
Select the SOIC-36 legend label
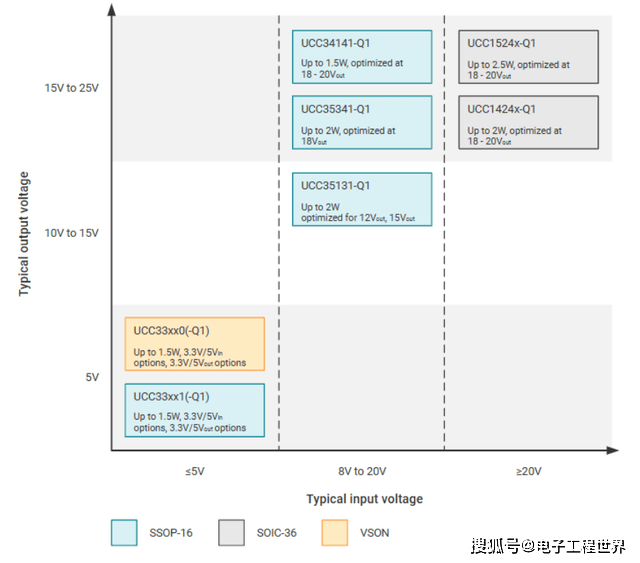[276, 534]
